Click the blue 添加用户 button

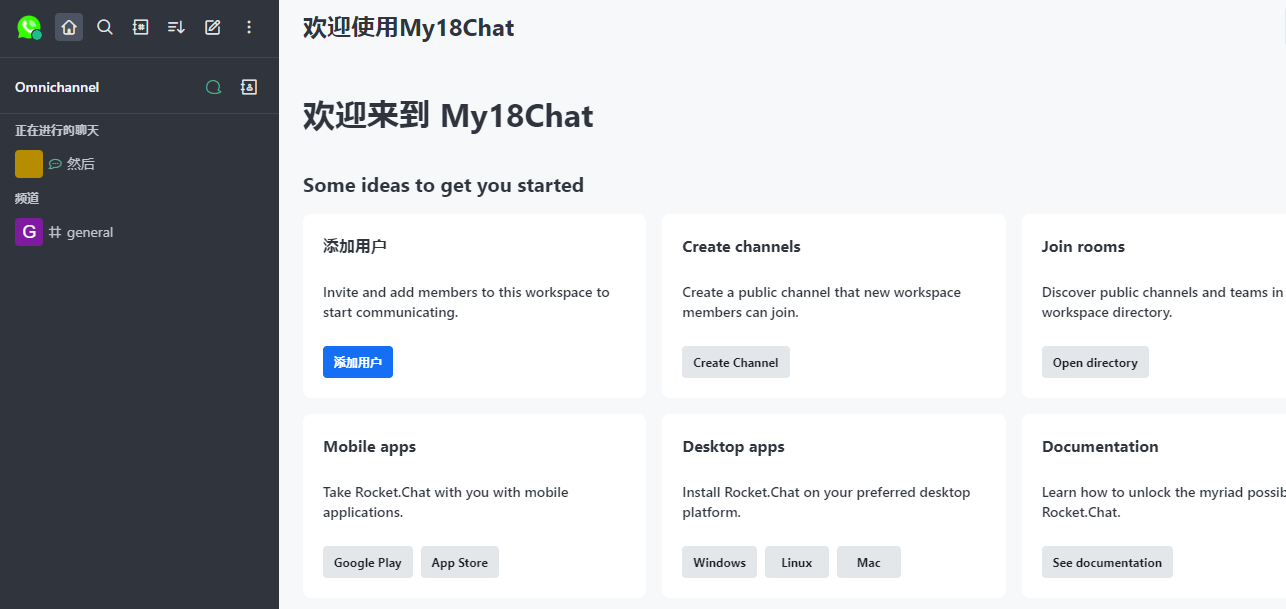(x=358, y=362)
